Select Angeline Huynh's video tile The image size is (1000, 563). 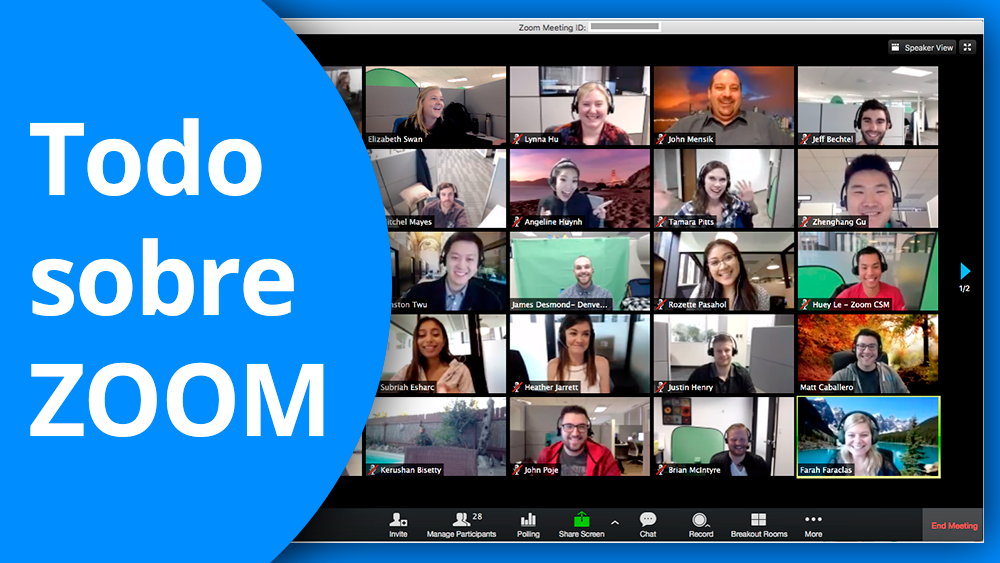click(x=580, y=189)
